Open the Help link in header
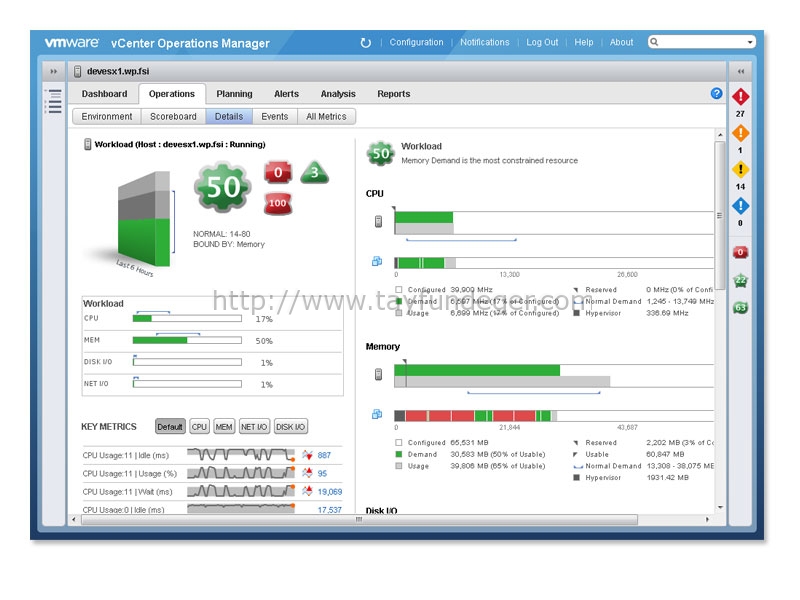Image resolution: width=800 pixels, height=600 pixels. click(x=584, y=42)
